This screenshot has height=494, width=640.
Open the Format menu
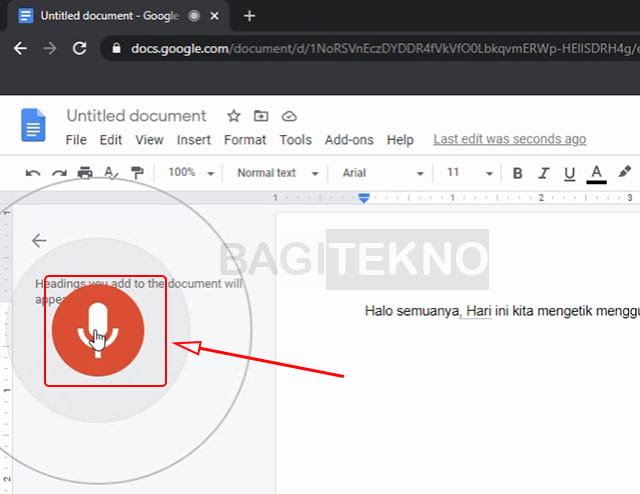[x=245, y=140]
